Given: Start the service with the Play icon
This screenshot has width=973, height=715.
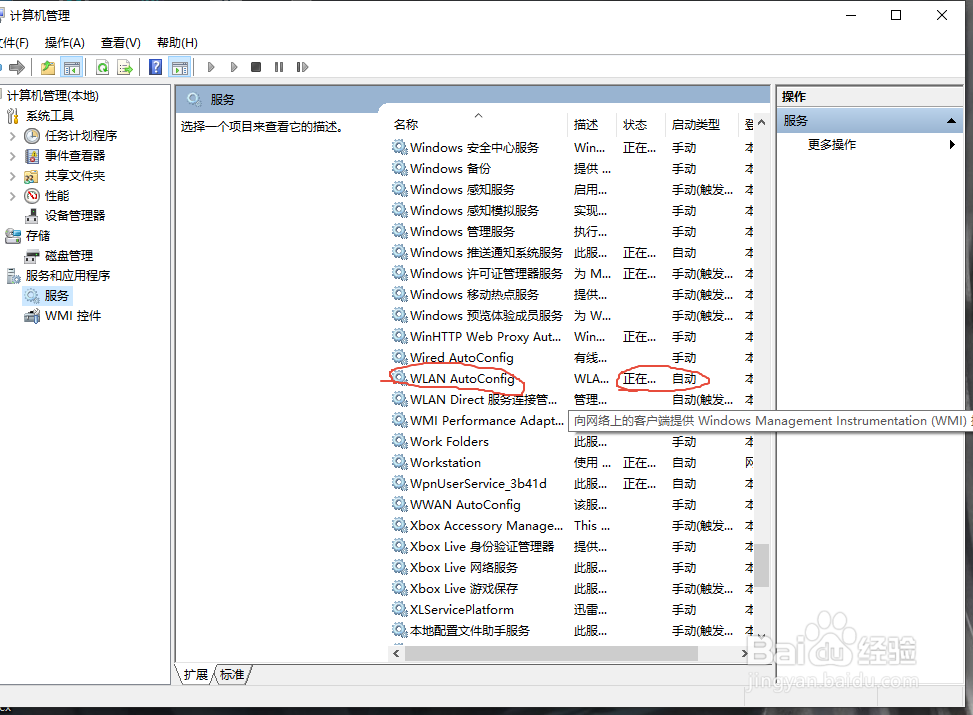Looking at the screenshot, I should pyautogui.click(x=211, y=67).
